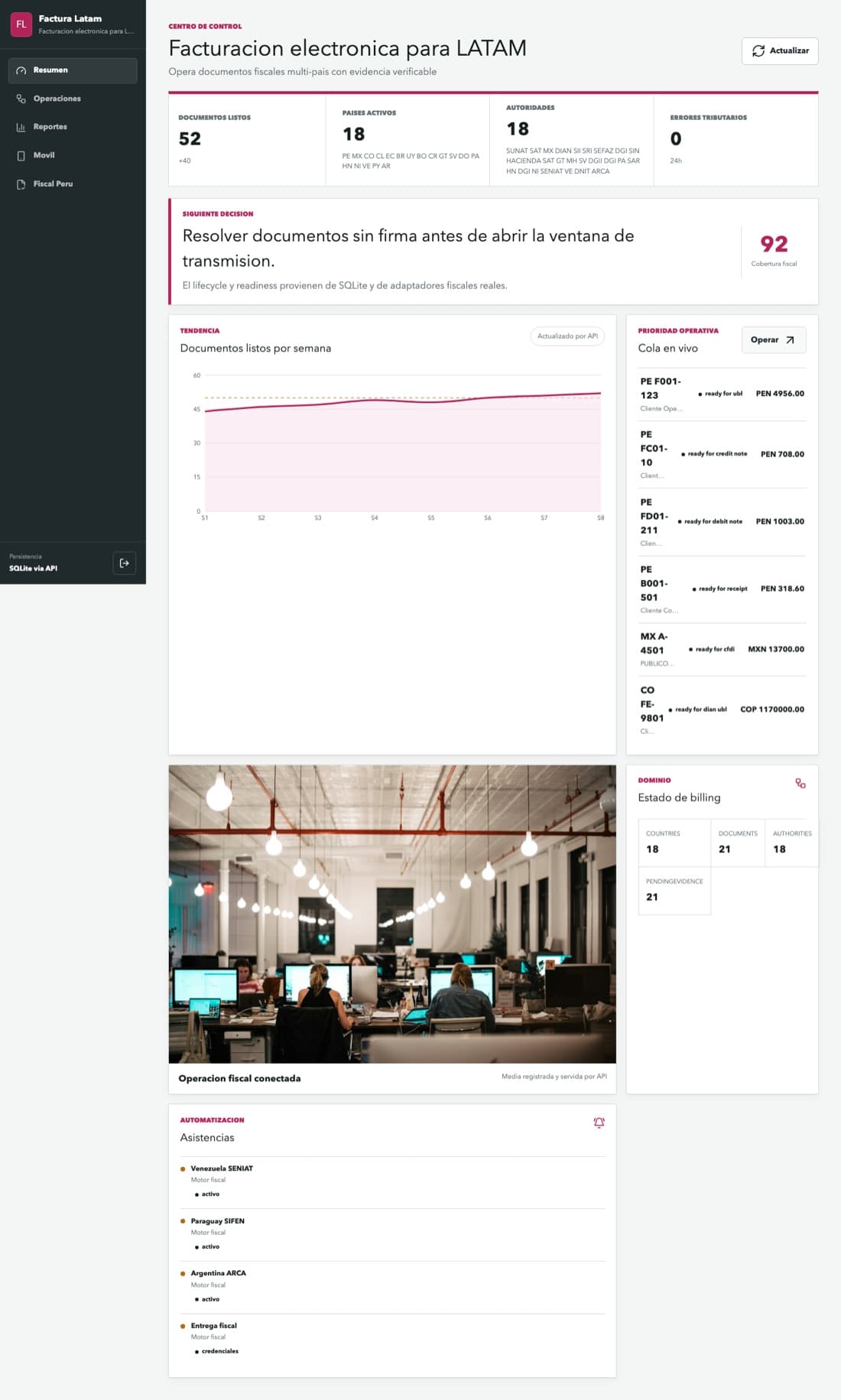Viewport: 841px width, 1400px height.
Task: Click the Errores Tributarios card
Action: (x=736, y=140)
